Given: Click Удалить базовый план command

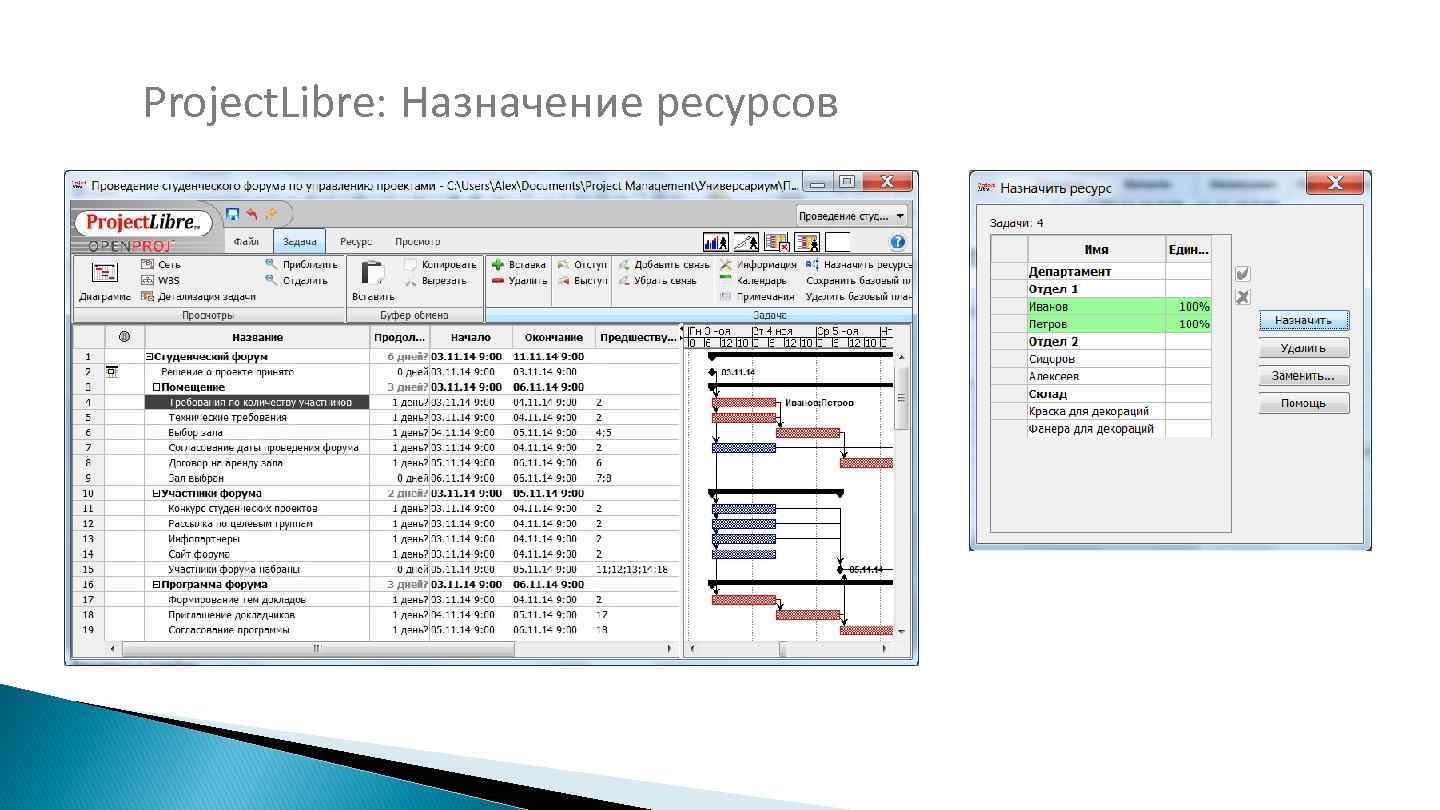Looking at the screenshot, I should point(858,296).
